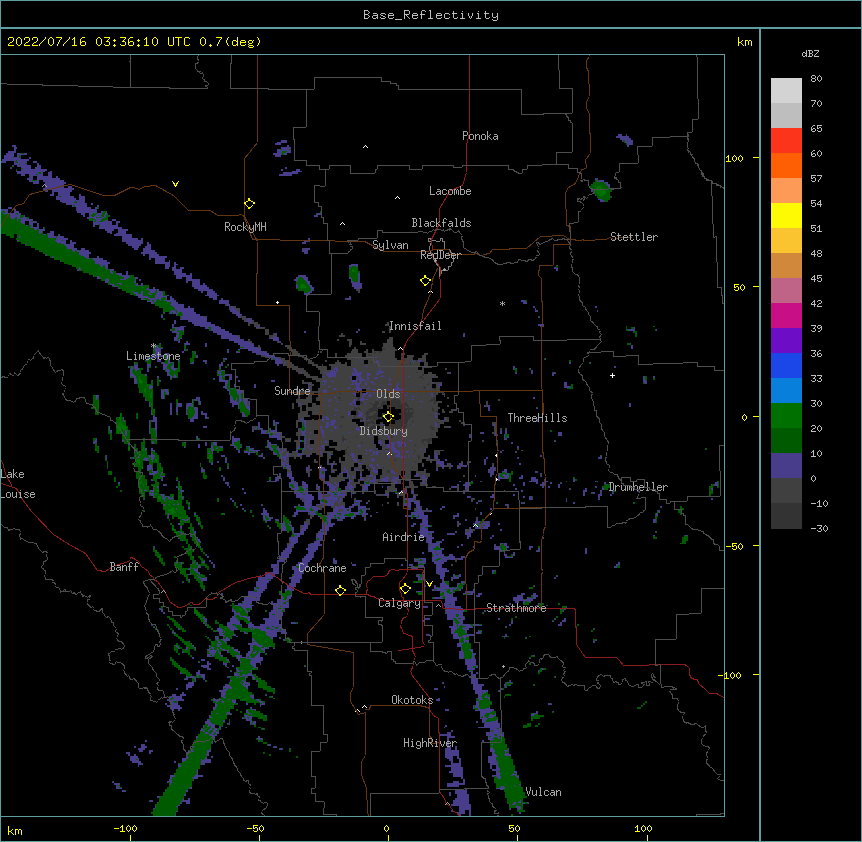Viewport: 862px width, 842px height.
Task: Click the yellow diamond marker below RedDeer
Action: click(x=426, y=281)
